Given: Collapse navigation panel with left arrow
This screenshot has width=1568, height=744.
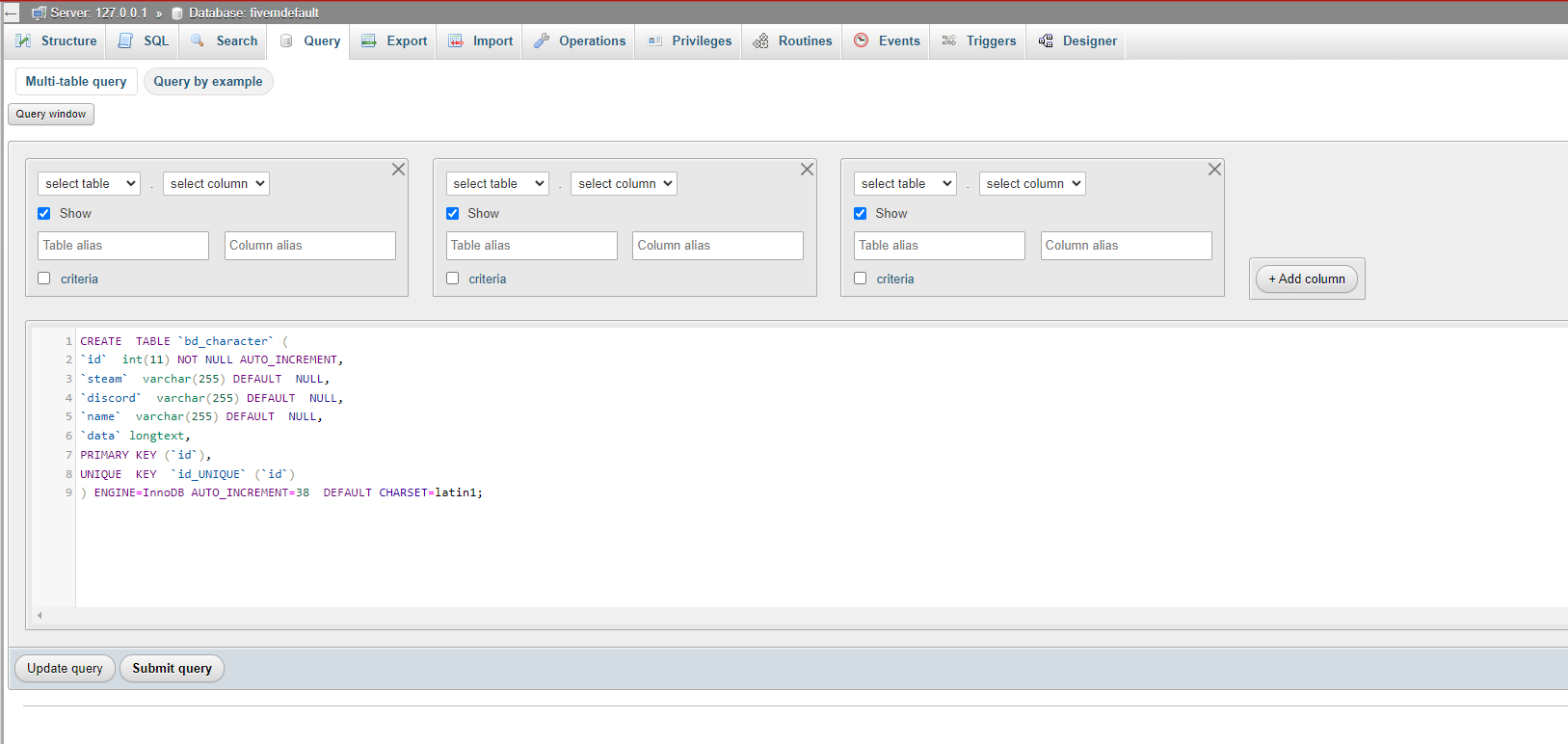Looking at the screenshot, I should click(12, 13).
